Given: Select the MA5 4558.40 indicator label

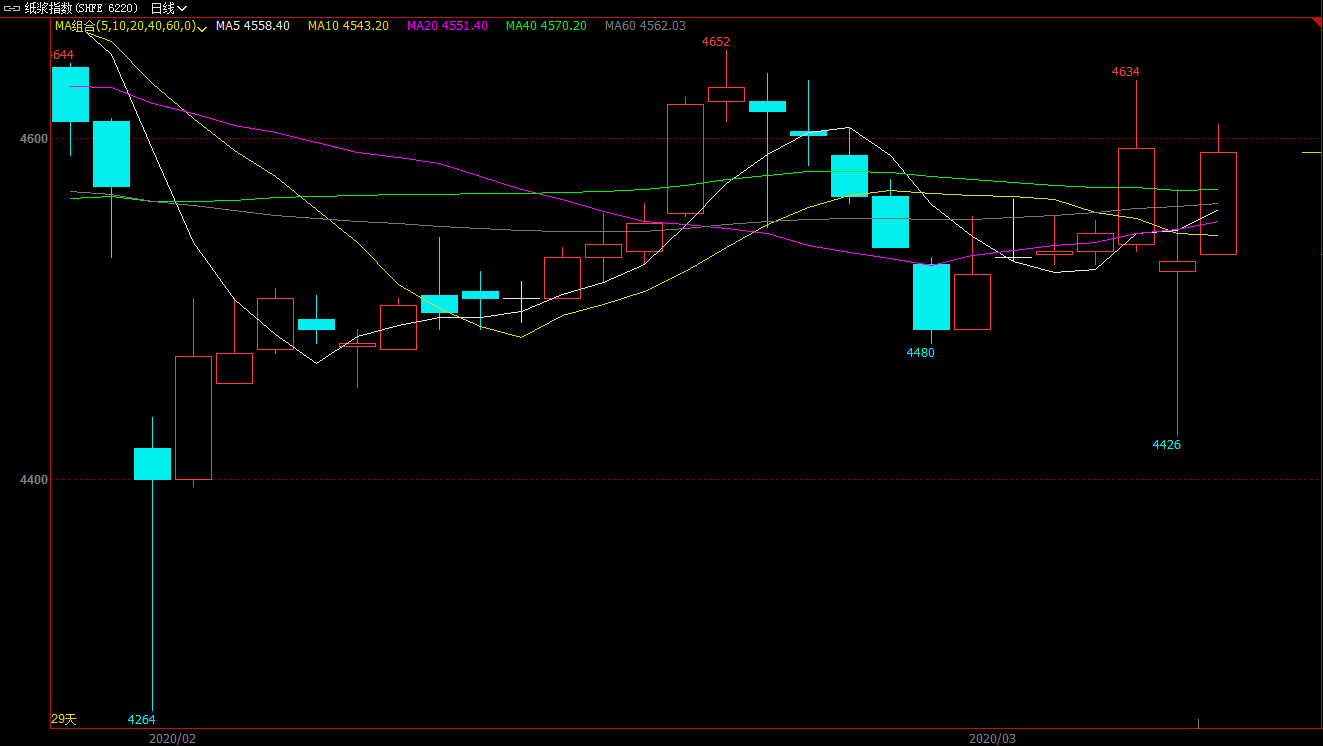Looking at the screenshot, I should pyautogui.click(x=253, y=26).
